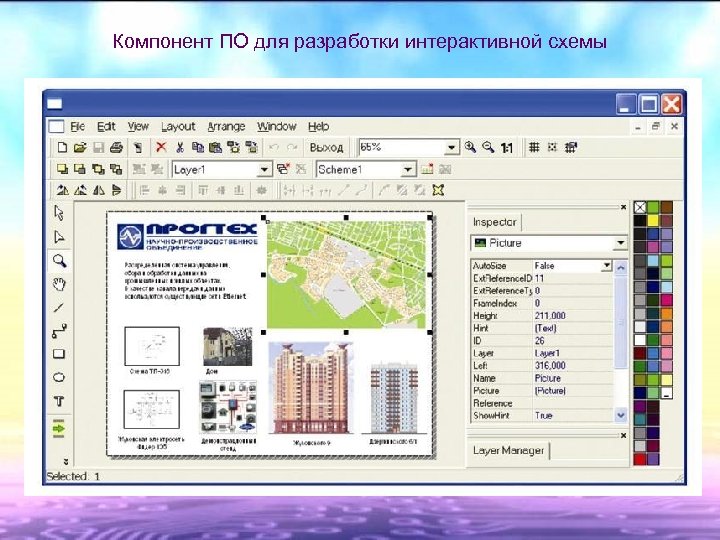The width and height of the screenshot is (720, 540).
Task: Click the Print icon in toolbar
Action: (116, 147)
